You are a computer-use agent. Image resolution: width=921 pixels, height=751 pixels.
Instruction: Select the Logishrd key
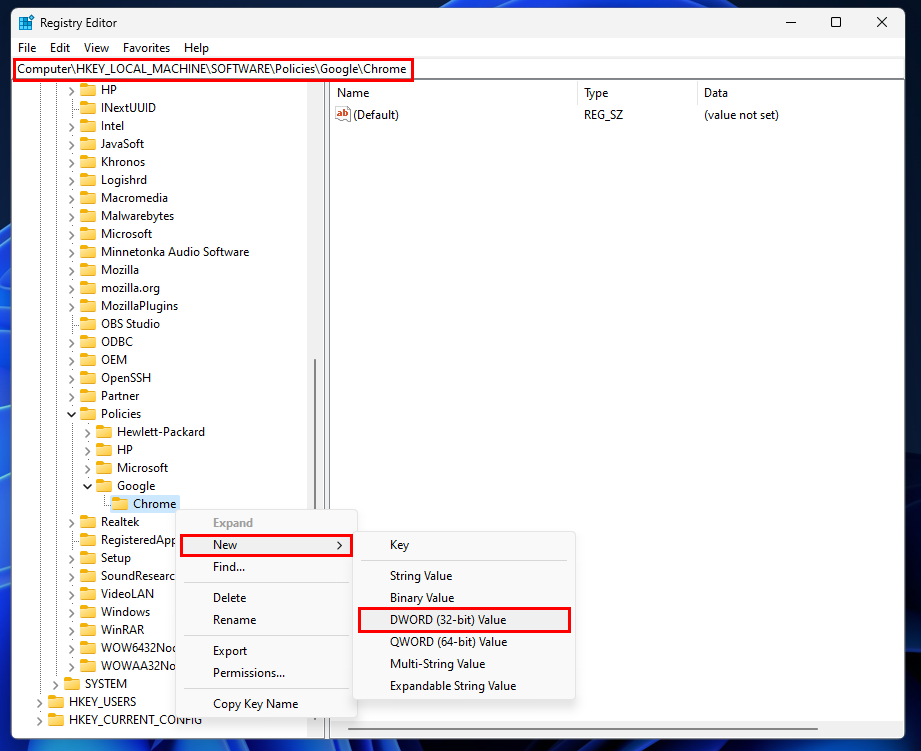(x=124, y=180)
